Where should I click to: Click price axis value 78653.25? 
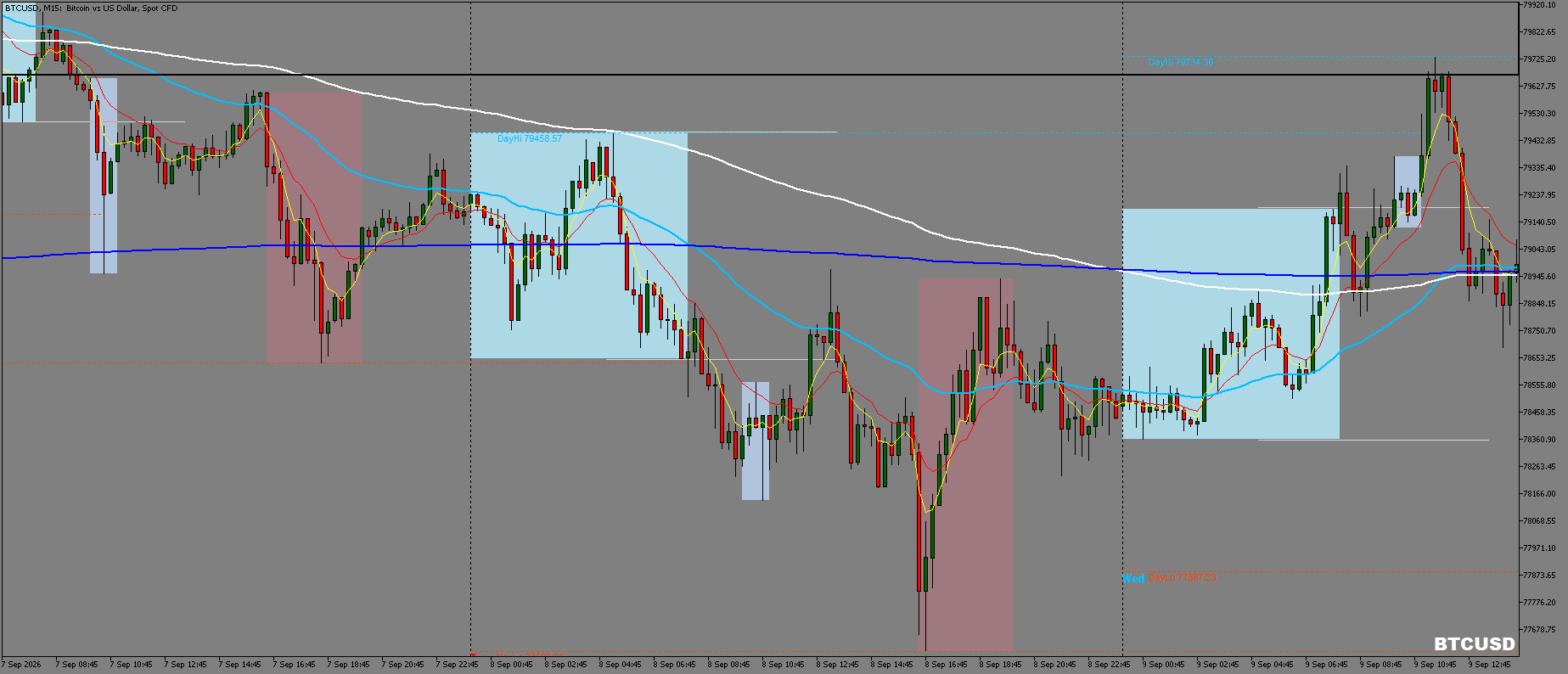point(1539,358)
